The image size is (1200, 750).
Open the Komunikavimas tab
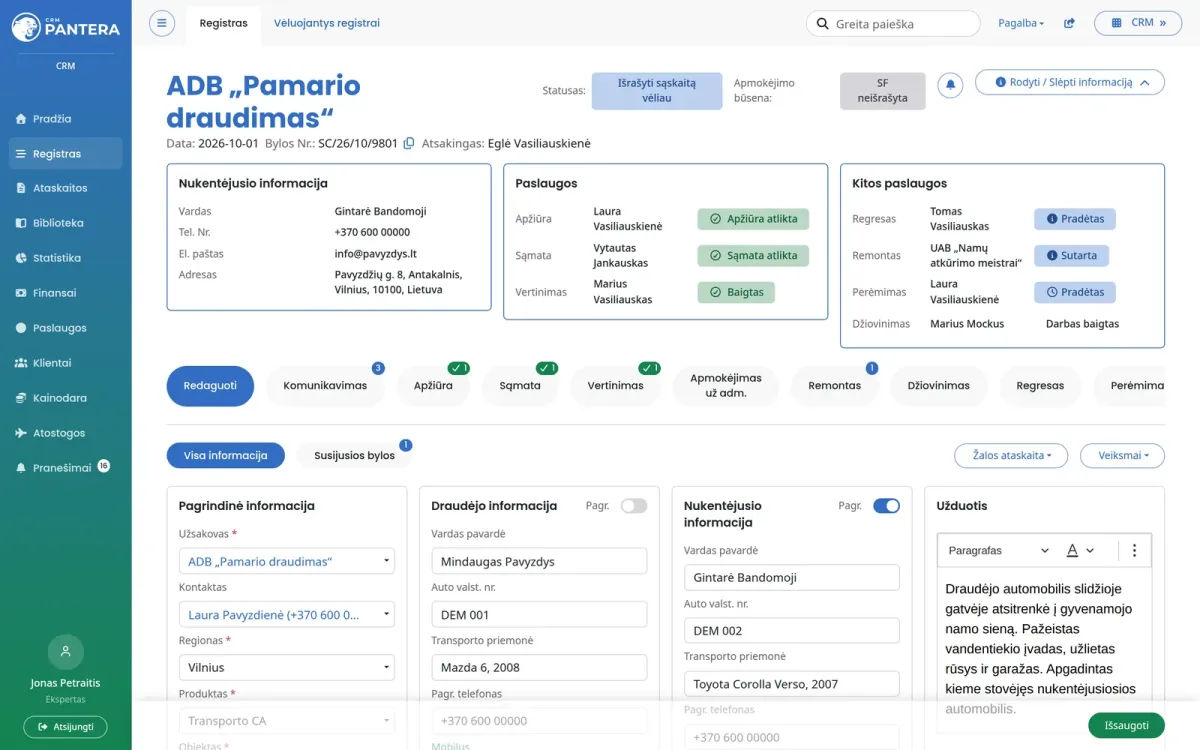tap(325, 386)
